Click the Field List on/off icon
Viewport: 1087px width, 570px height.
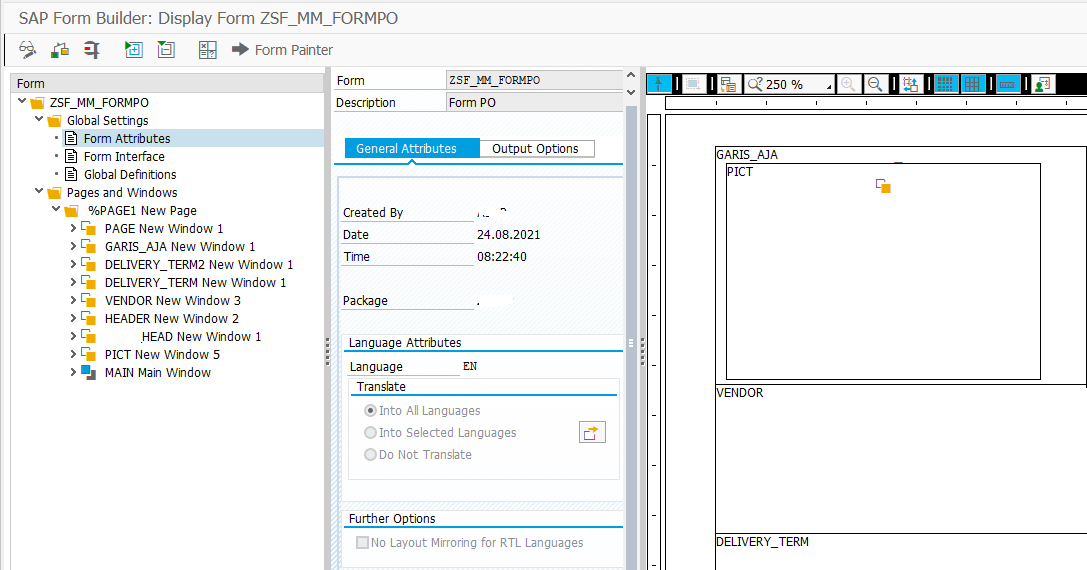[x=208, y=49]
